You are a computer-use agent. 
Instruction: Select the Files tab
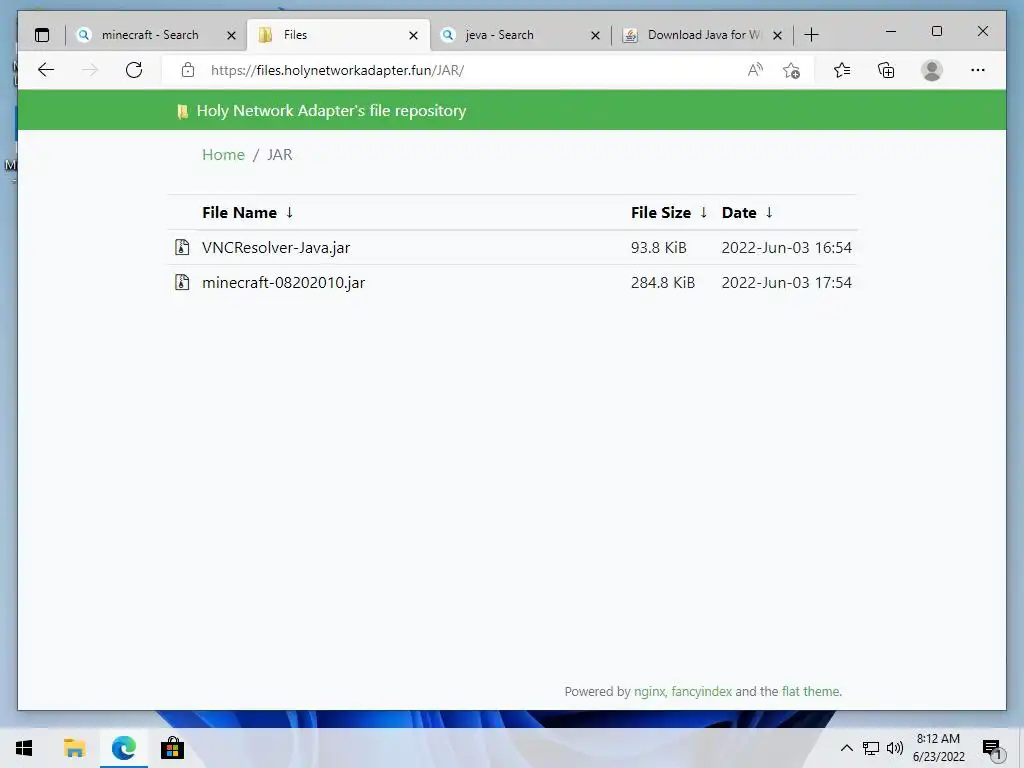click(338, 35)
